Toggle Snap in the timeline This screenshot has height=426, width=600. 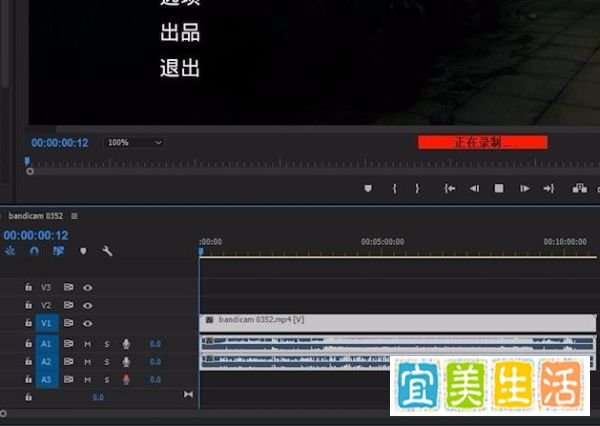[x=34, y=251]
